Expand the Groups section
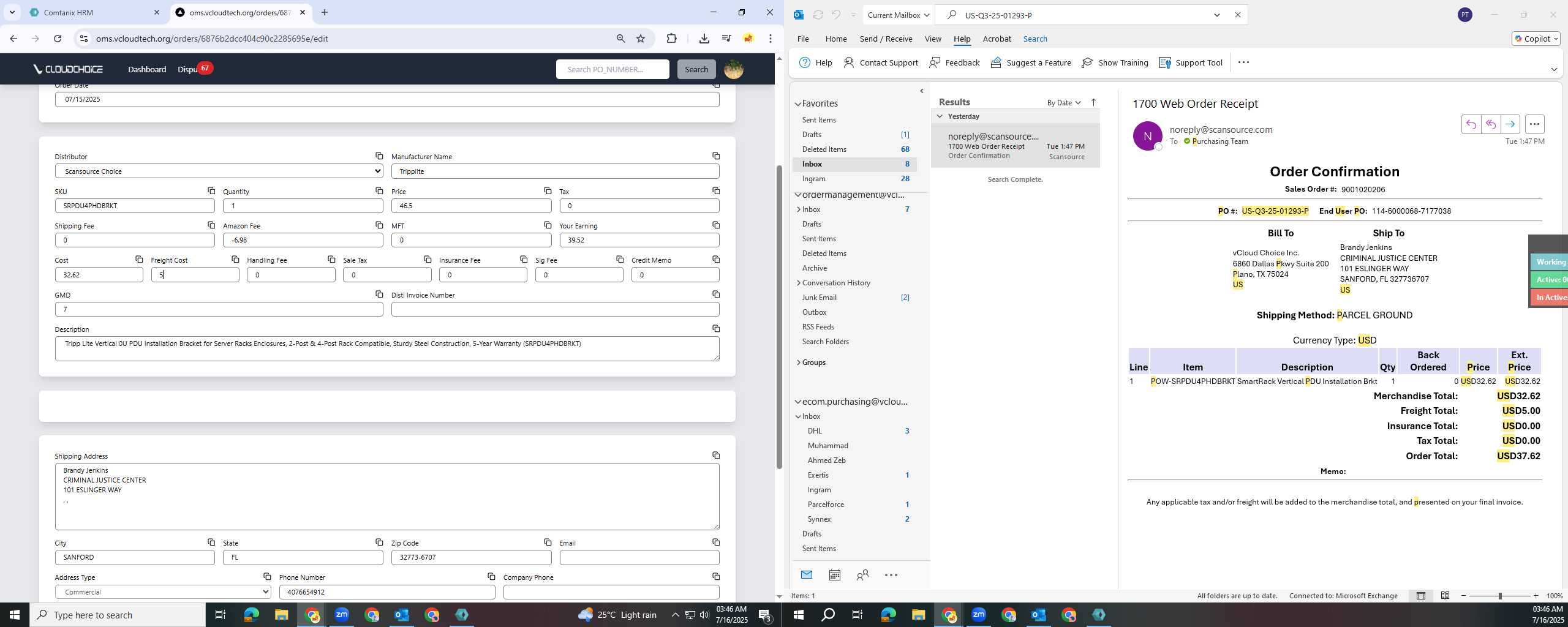The image size is (1568, 627). pyautogui.click(x=799, y=362)
